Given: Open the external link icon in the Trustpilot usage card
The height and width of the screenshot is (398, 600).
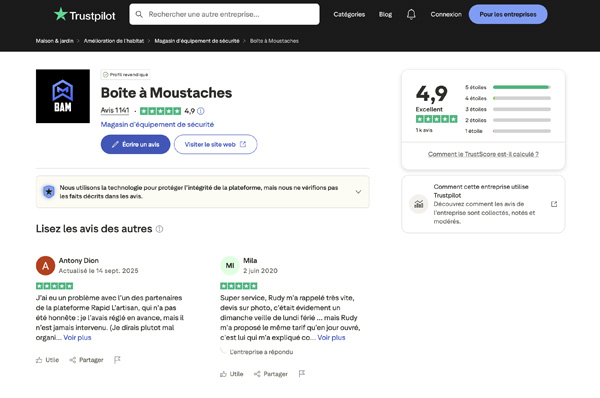Looking at the screenshot, I should tap(554, 204).
